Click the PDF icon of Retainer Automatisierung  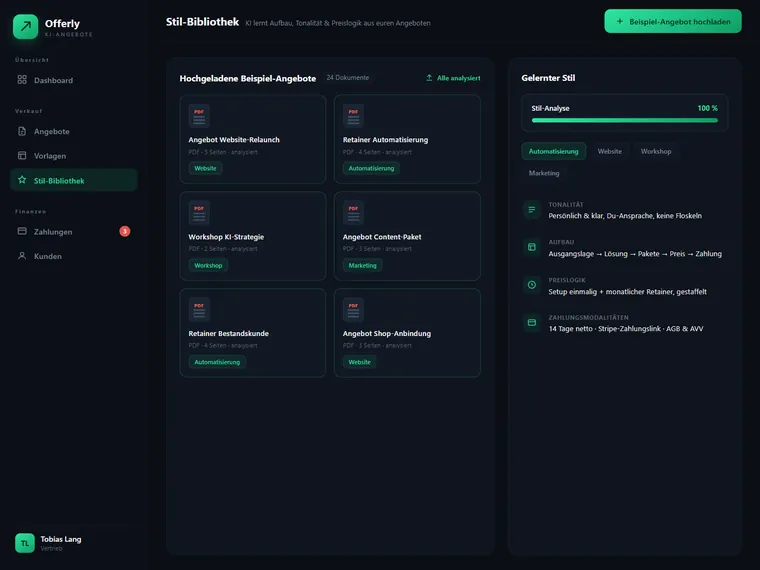click(353, 116)
